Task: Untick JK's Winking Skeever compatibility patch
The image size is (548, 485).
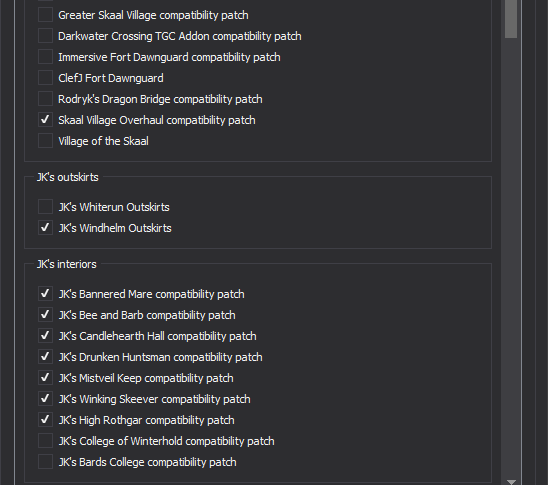Action: [x=45, y=399]
